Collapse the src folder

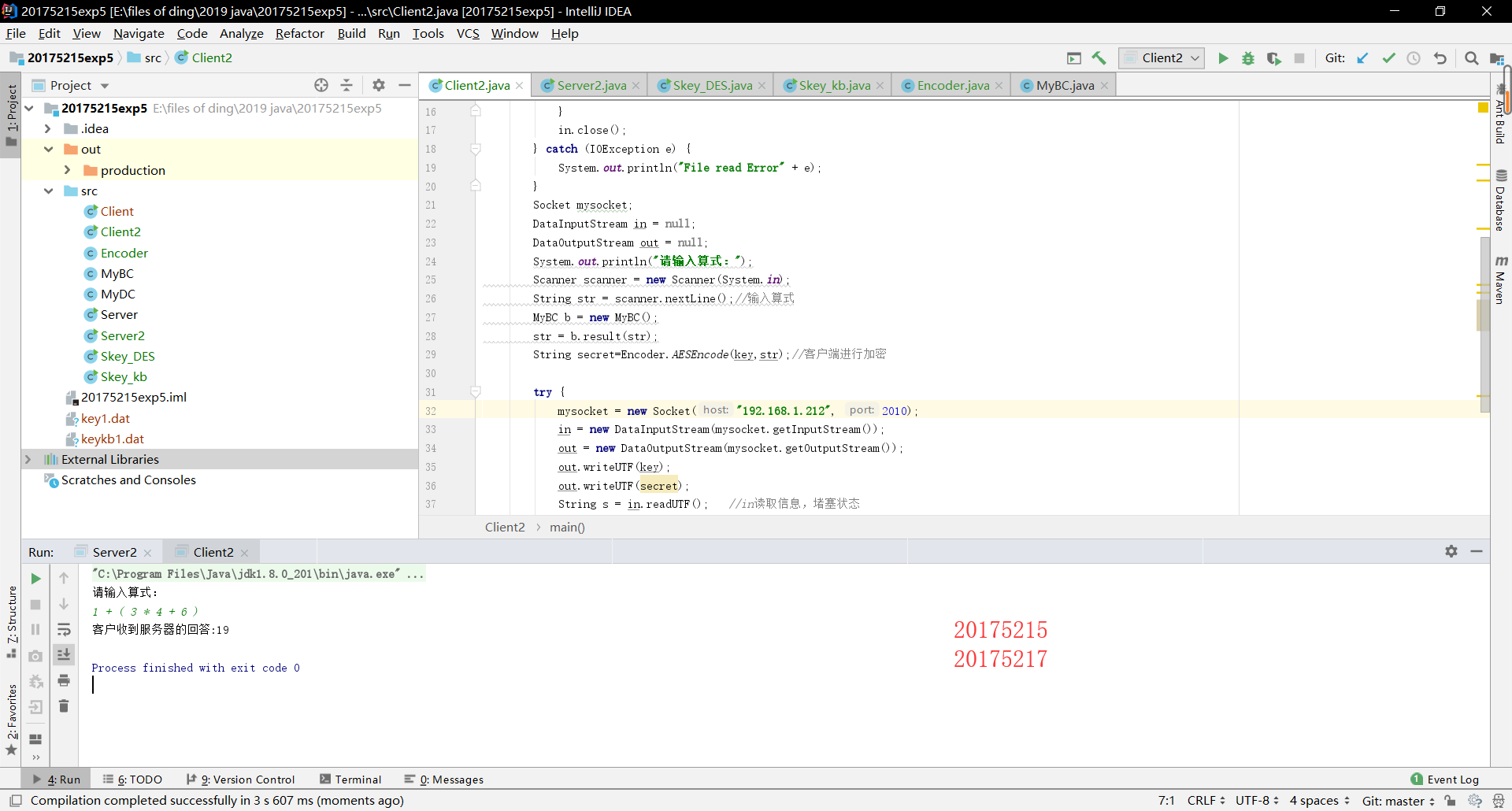[x=48, y=191]
